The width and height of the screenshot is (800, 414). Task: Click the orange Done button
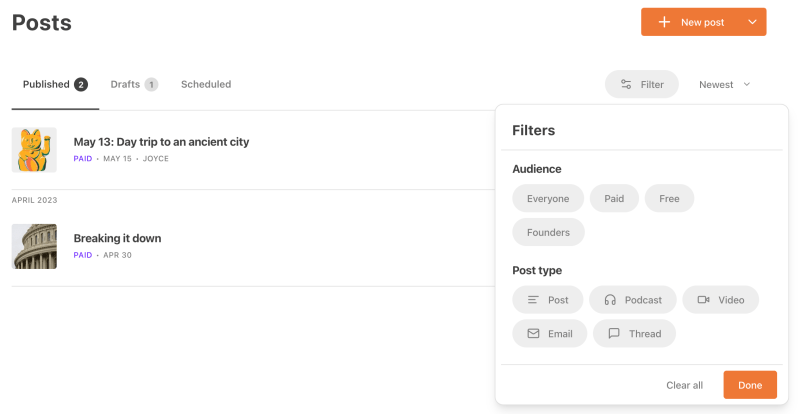point(749,385)
